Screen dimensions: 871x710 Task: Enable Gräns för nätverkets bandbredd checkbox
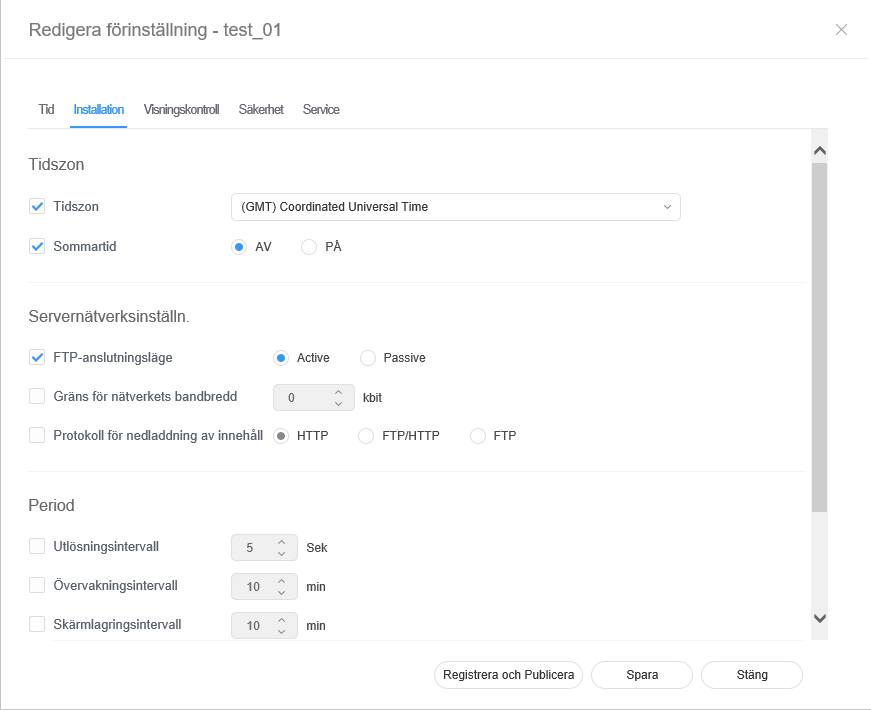(38, 397)
